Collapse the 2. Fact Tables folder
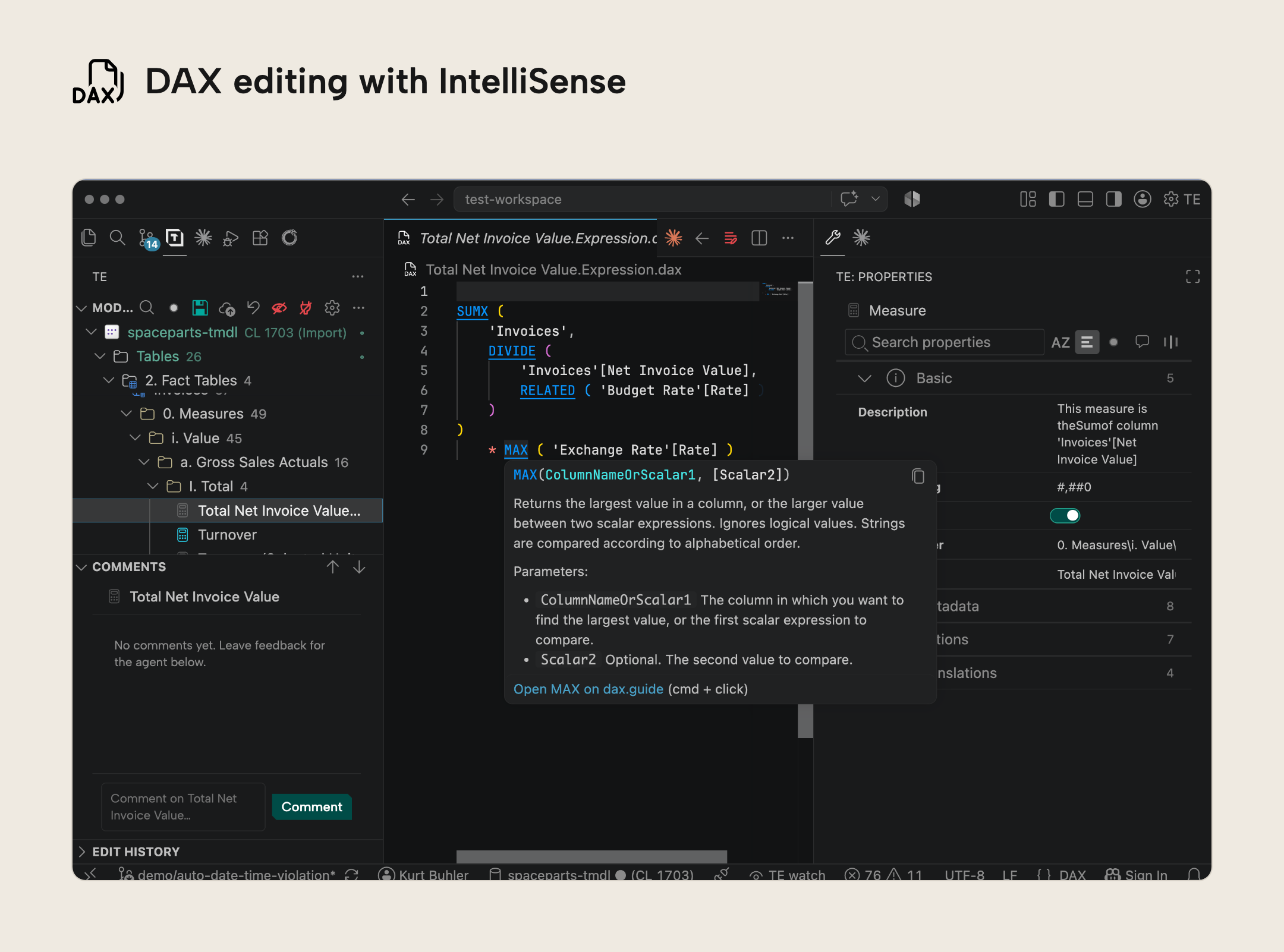This screenshot has height=952, width=1284. click(x=109, y=380)
